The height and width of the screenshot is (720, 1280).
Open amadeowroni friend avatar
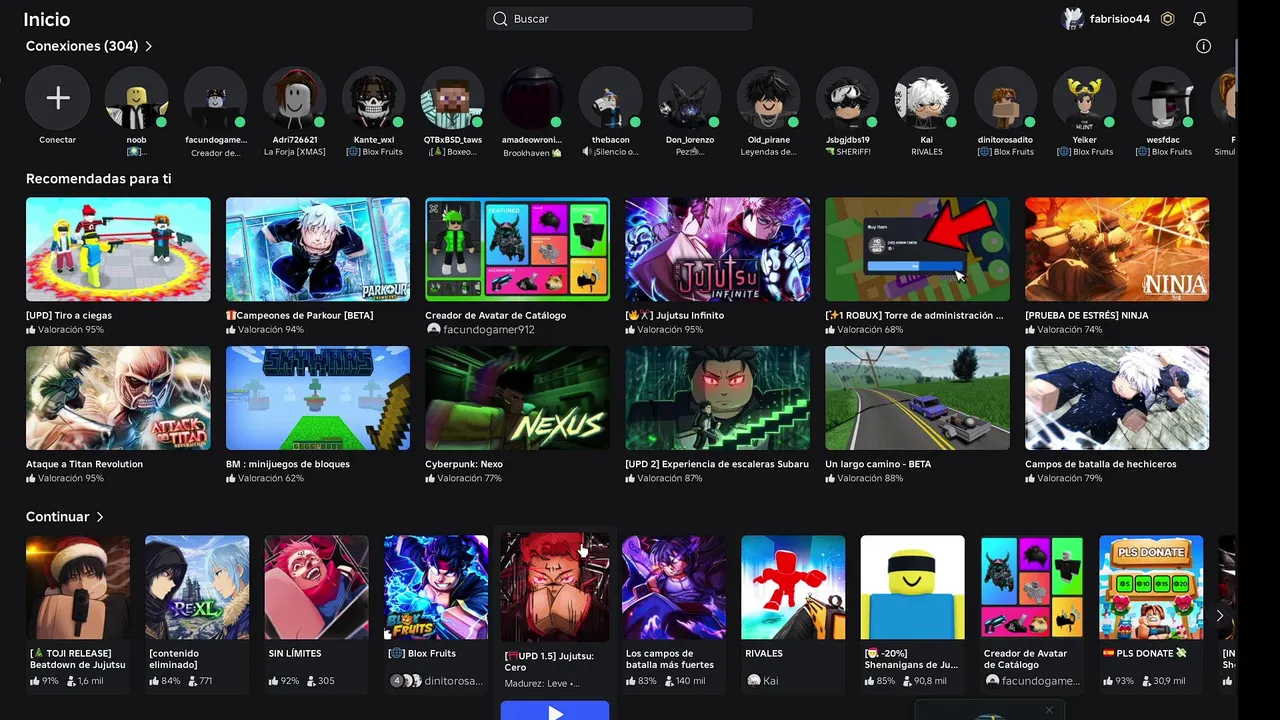[532, 98]
